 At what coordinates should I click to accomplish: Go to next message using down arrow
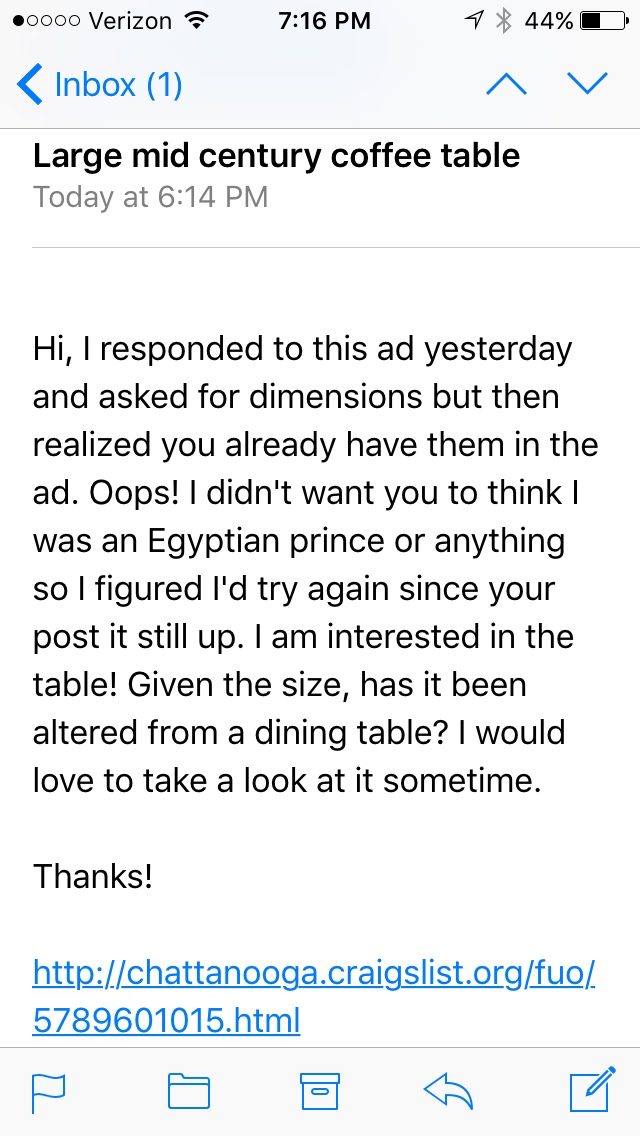[x=588, y=85]
